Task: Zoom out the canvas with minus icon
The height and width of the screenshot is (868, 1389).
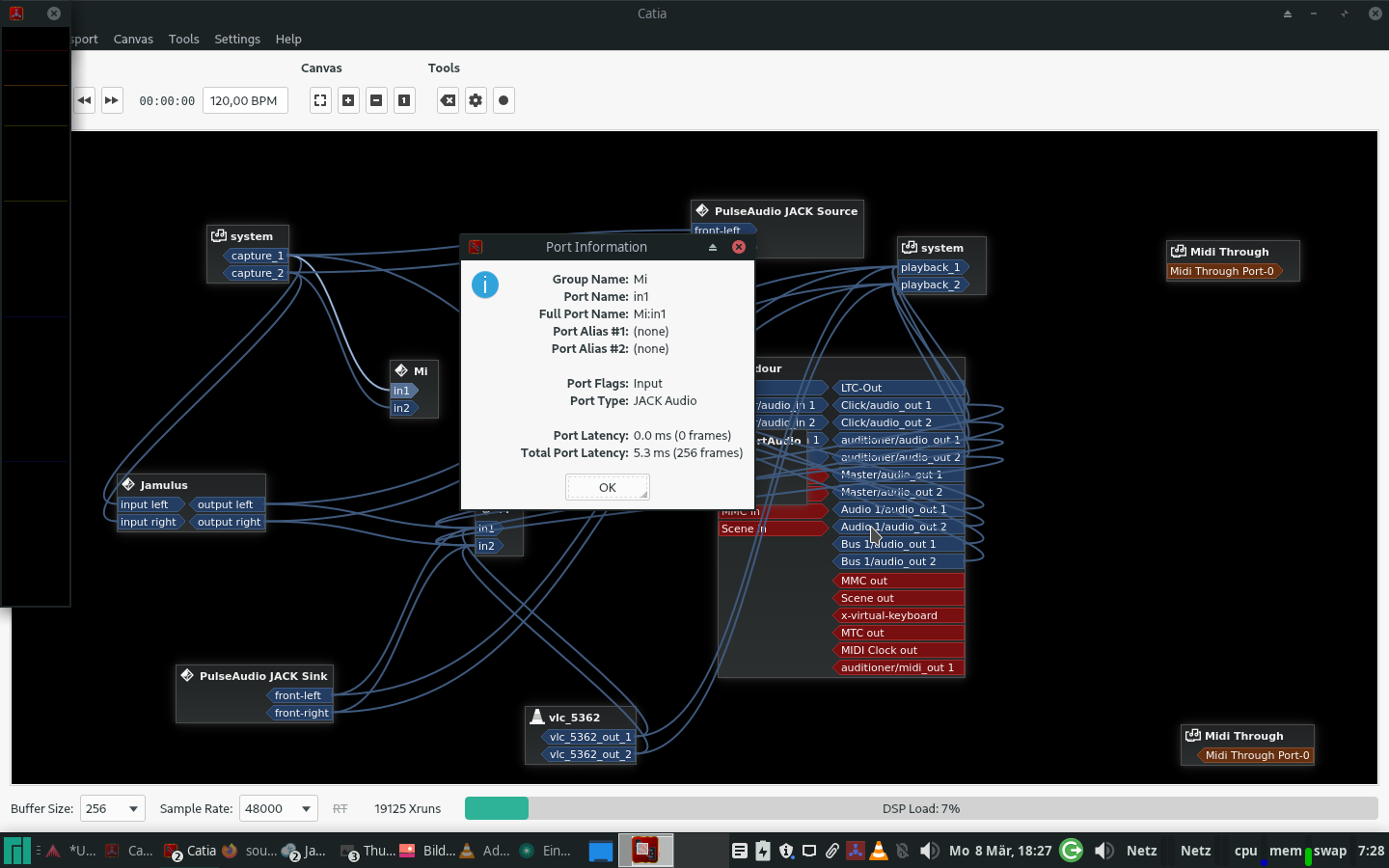Action: [x=376, y=100]
